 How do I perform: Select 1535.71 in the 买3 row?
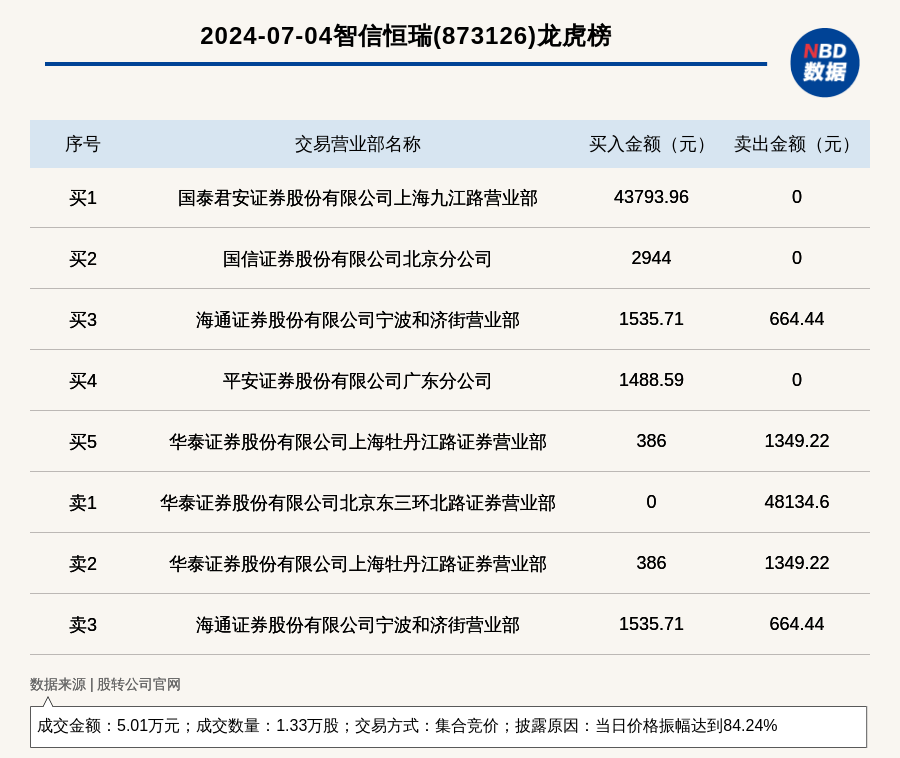(x=651, y=319)
